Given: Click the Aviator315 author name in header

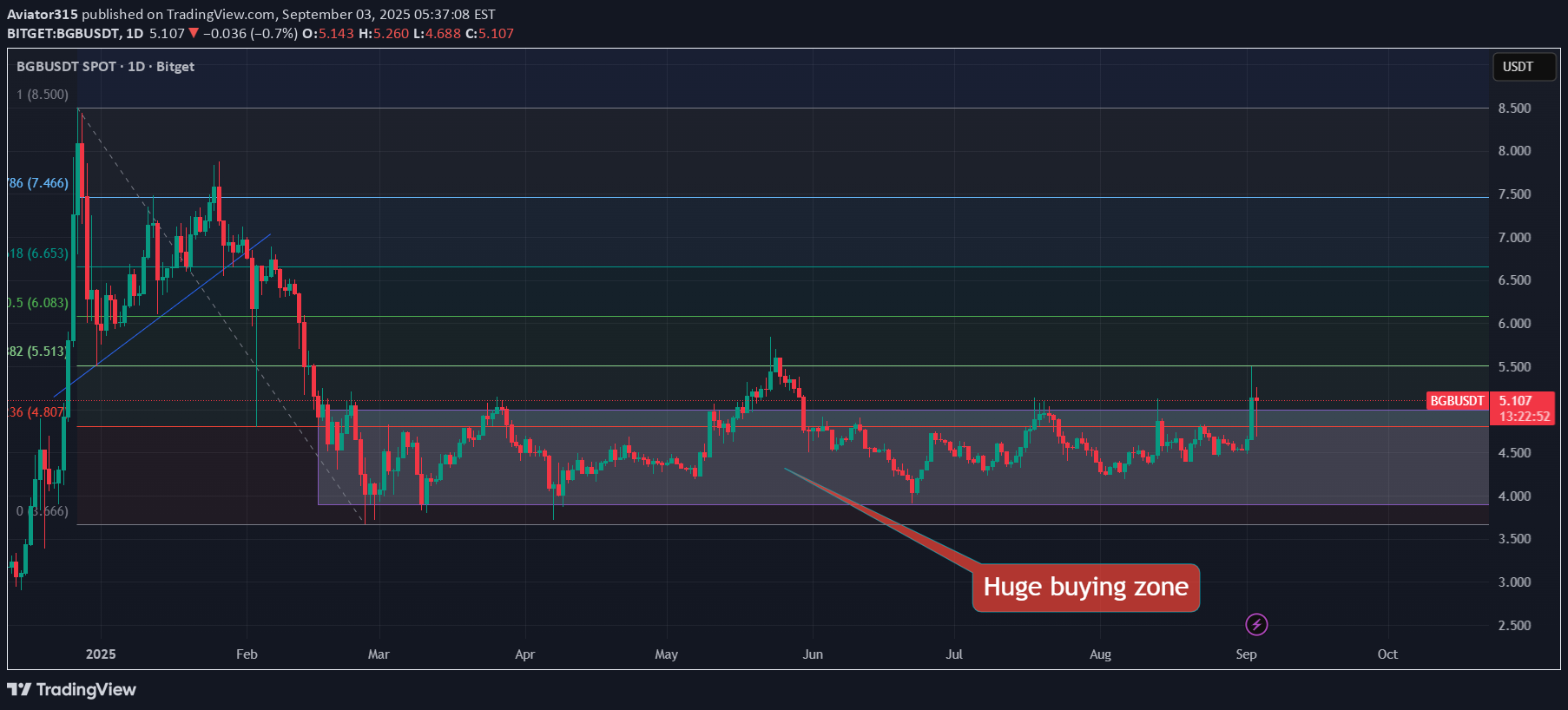Looking at the screenshot, I should click(x=43, y=15).
